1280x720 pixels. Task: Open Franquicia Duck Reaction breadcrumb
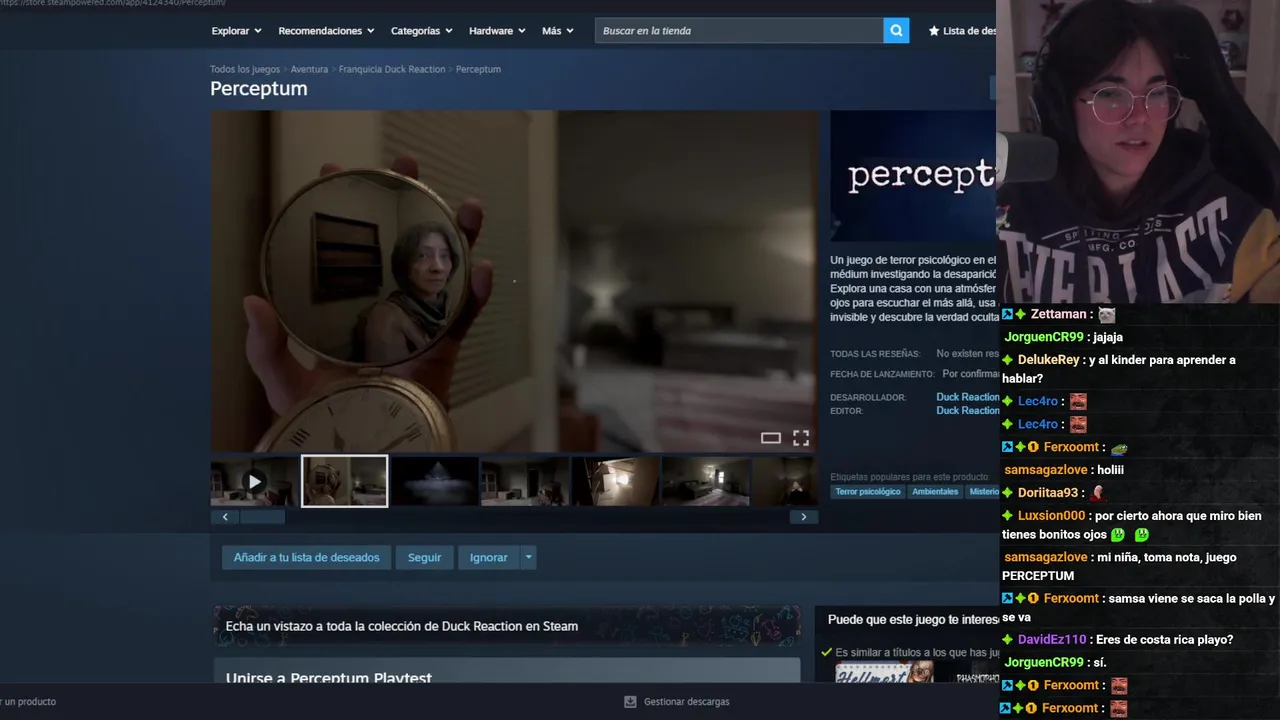pyautogui.click(x=392, y=69)
